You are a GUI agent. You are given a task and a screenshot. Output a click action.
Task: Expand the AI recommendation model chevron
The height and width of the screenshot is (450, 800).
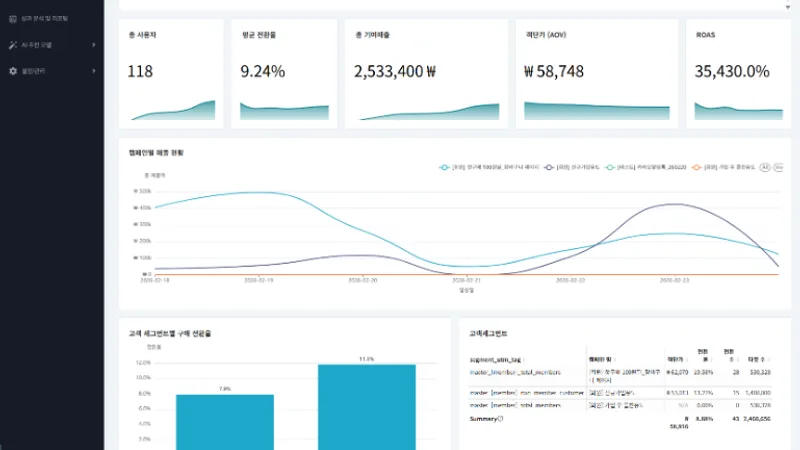pos(93,45)
